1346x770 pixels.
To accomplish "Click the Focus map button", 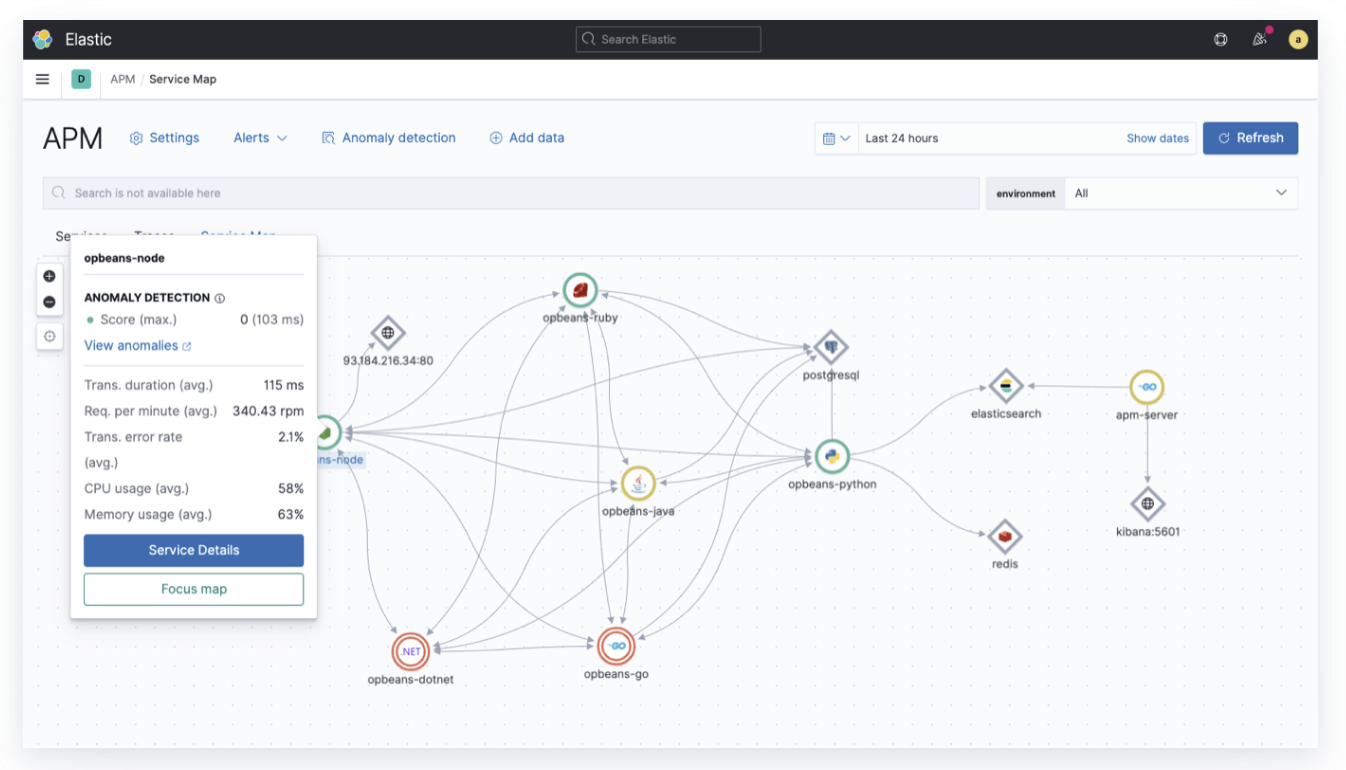I will (x=194, y=589).
